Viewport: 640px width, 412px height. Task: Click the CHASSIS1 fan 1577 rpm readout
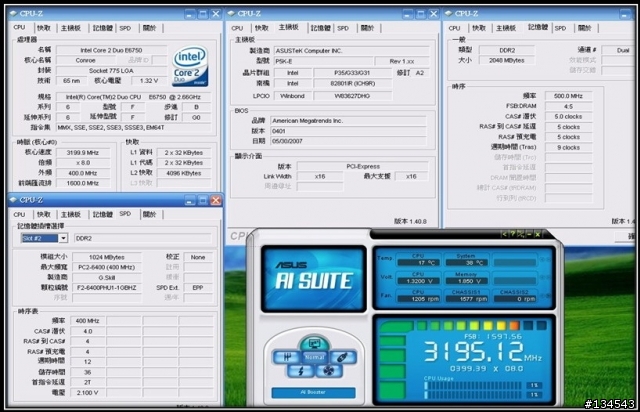pos(466,299)
